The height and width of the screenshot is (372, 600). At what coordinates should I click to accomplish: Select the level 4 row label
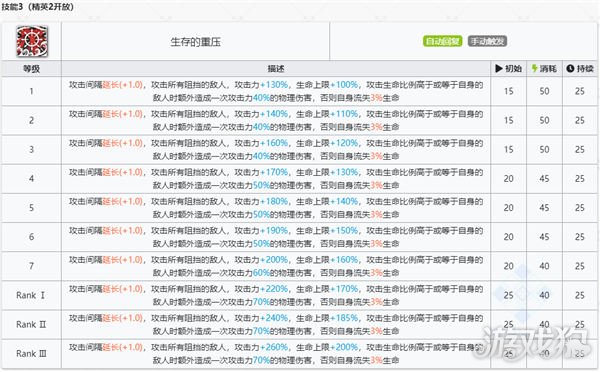(31, 179)
